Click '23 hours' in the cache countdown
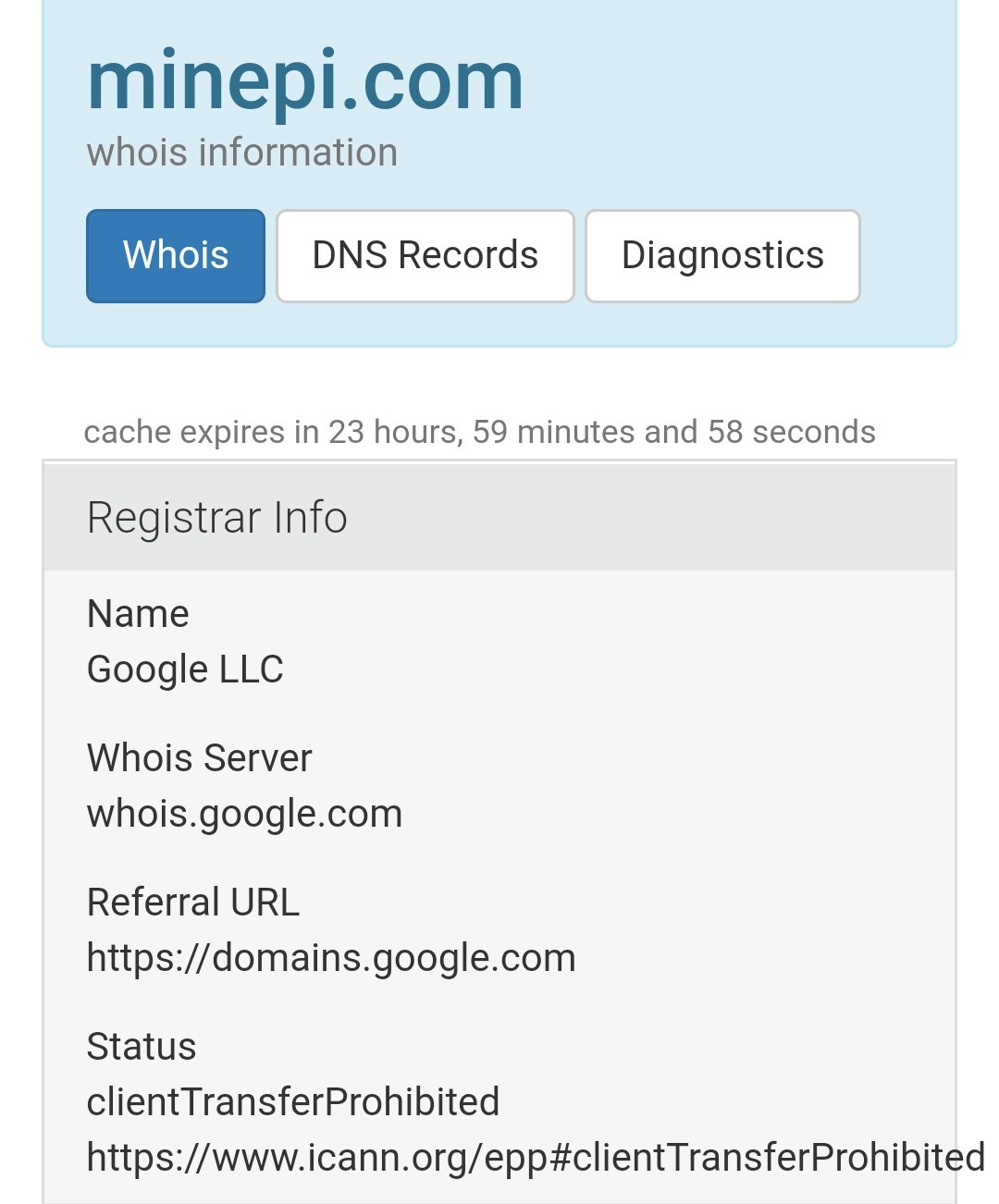 pyautogui.click(x=396, y=432)
